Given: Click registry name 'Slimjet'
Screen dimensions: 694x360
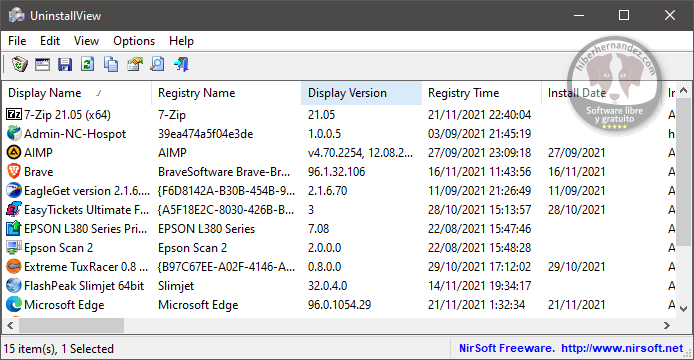Looking at the screenshot, I should point(176,286).
